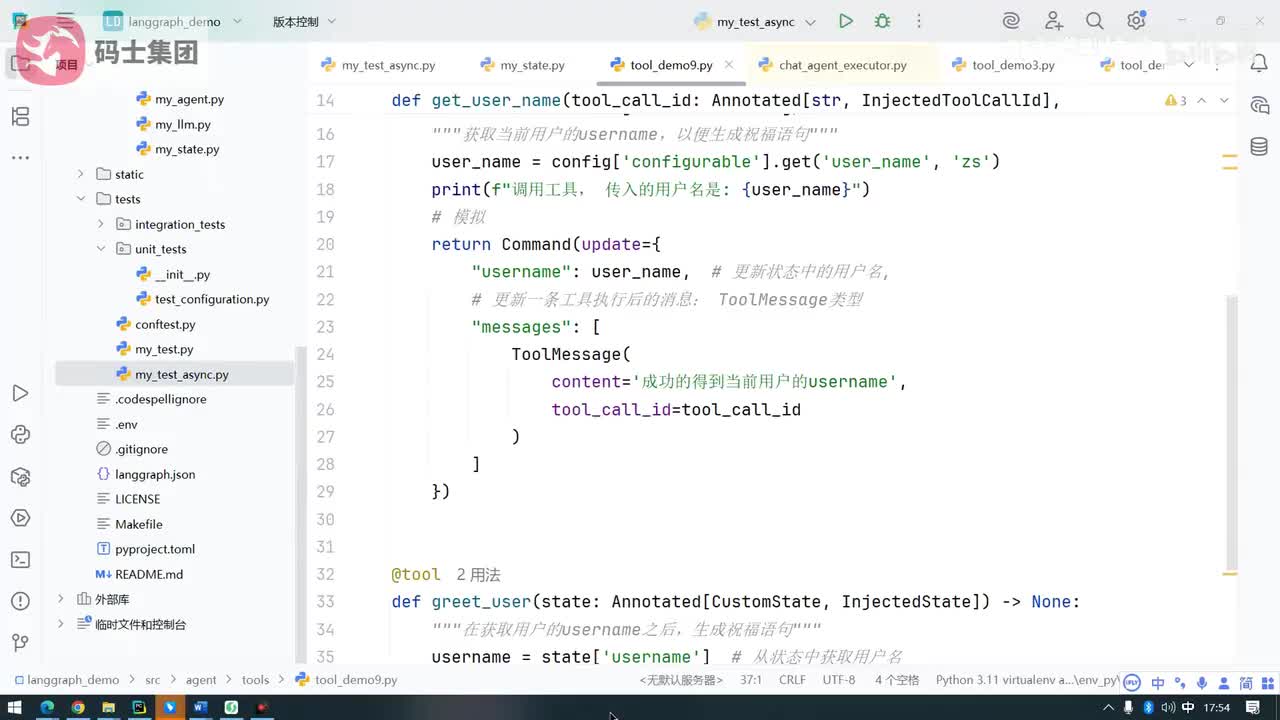Open the main hamburger menu
This screenshot has width=1280, height=720.
tap(66, 21)
